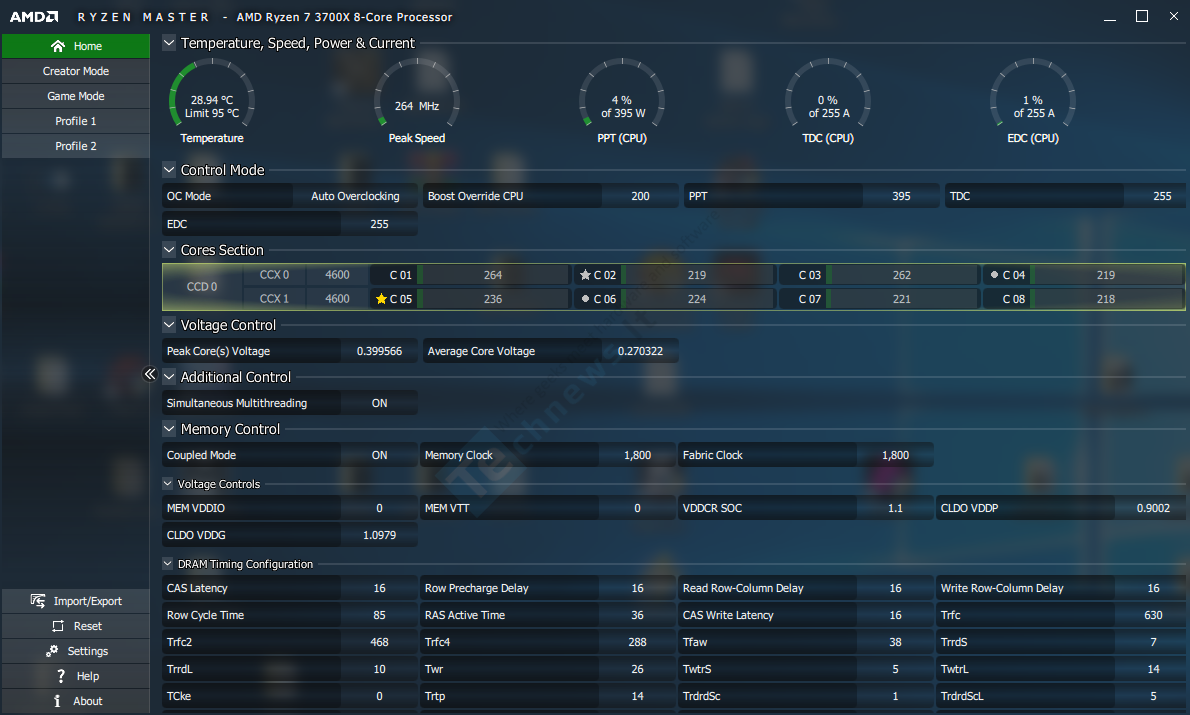This screenshot has width=1190, height=715.
Task: Click the Import/Export icon
Action: tap(38, 601)
